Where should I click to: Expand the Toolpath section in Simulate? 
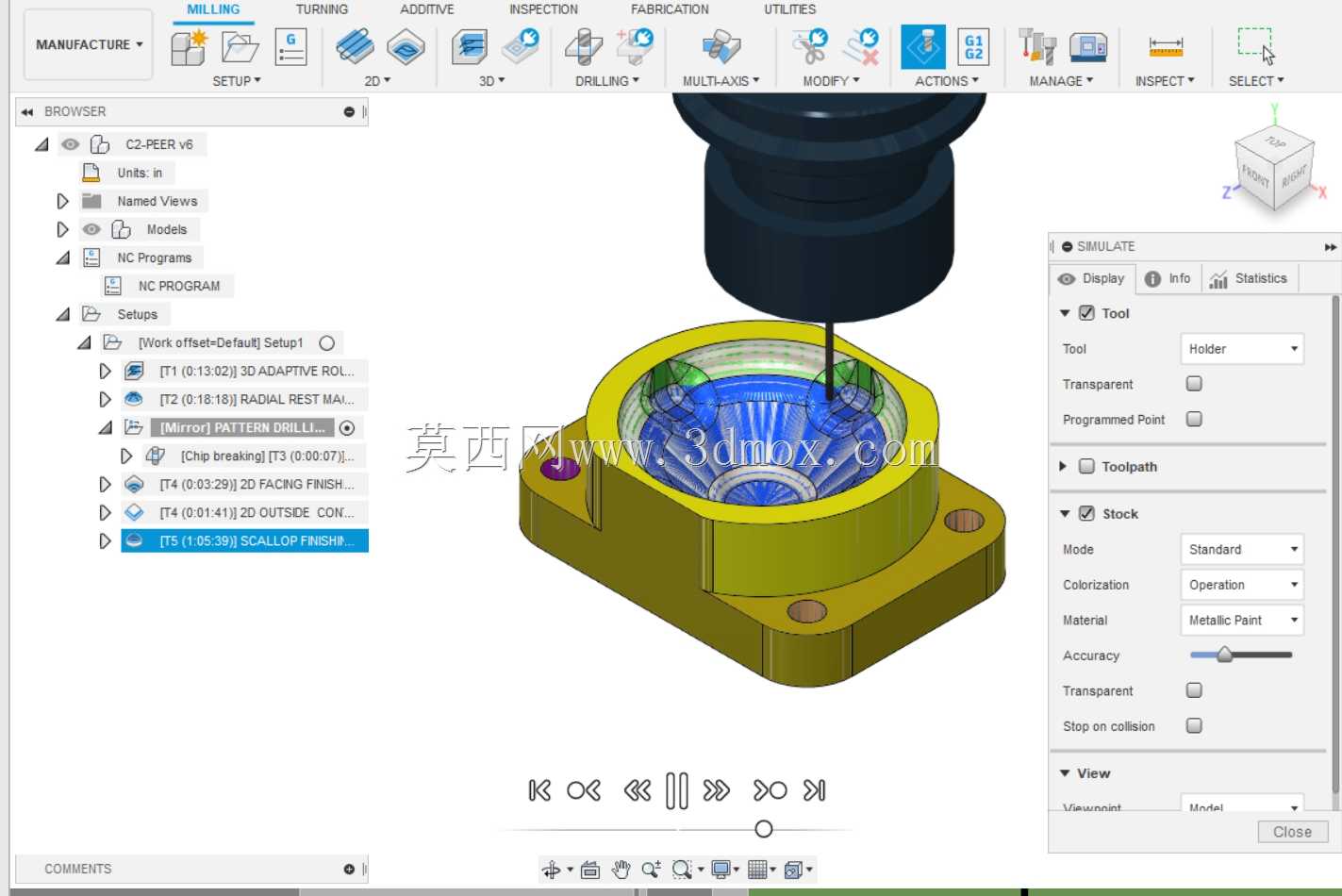click(x=1063, y=466)
